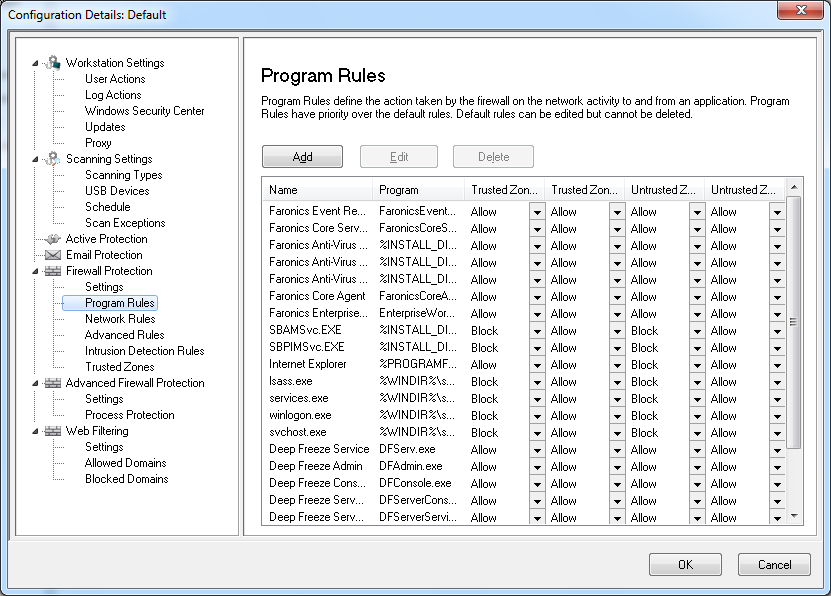831x596 pixels.
Task: Click the Firewall Protection brick wall icon
Action: pyautogui.click(x=53, y=271)
